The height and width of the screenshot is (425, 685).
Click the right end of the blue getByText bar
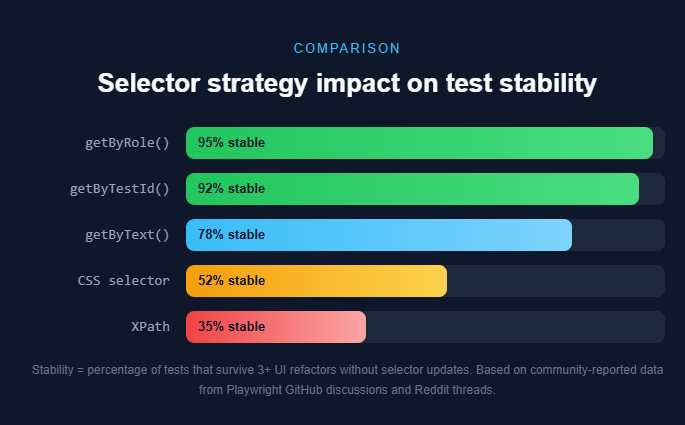tap(565, 235)
